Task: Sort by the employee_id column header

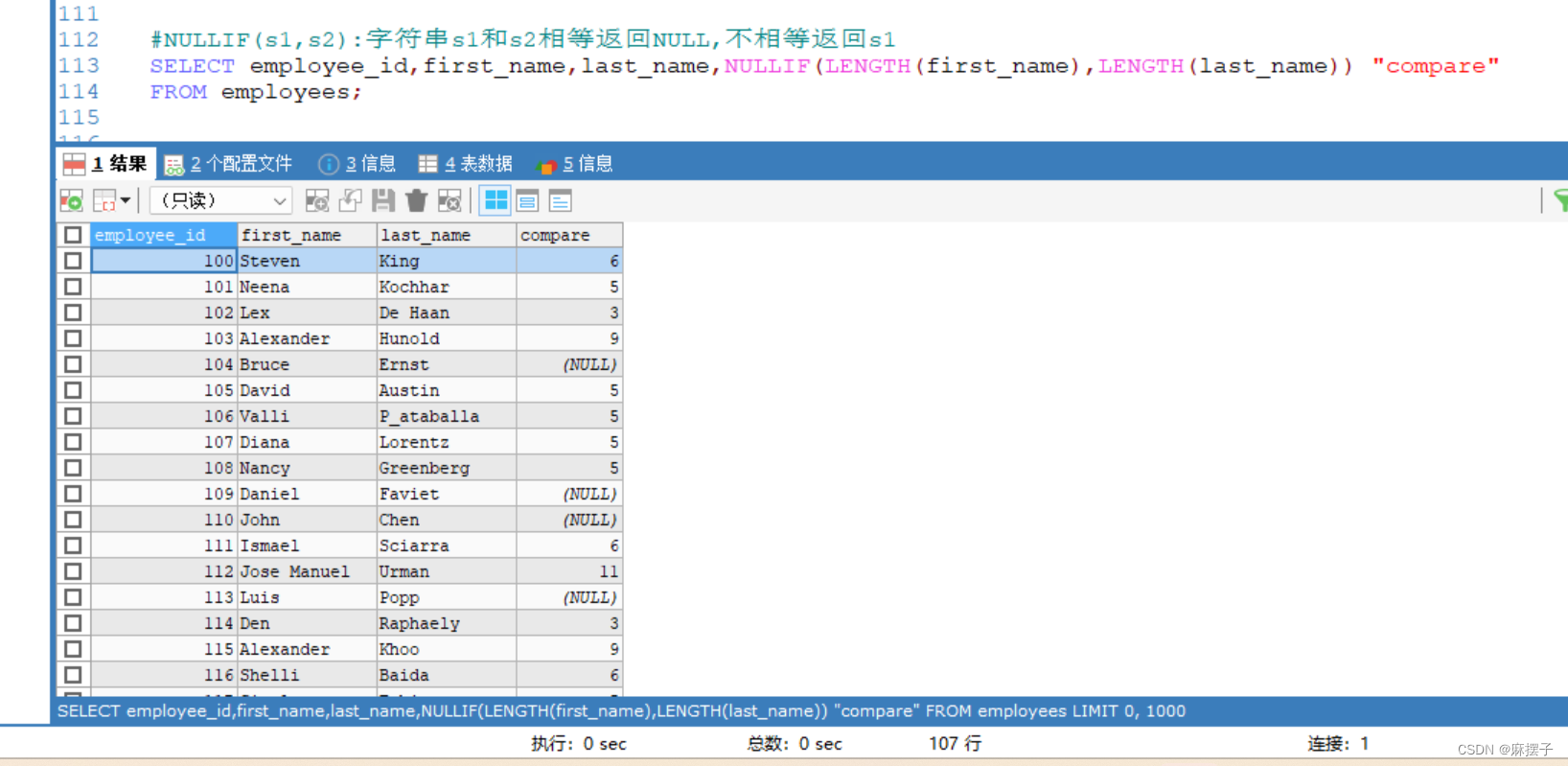Action: 164,235
